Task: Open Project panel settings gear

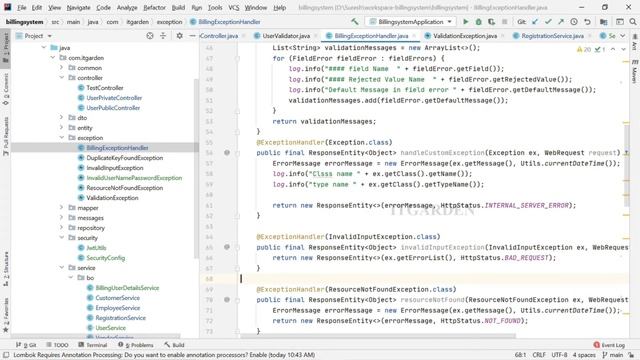Action: point(179,36)
